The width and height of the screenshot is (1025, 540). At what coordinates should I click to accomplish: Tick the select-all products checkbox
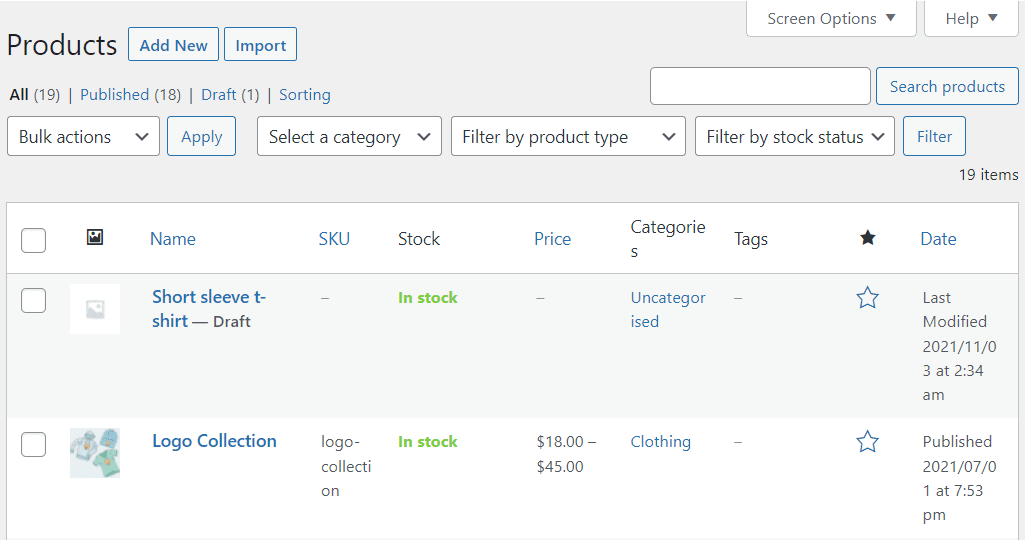click(x=33, y=240)
